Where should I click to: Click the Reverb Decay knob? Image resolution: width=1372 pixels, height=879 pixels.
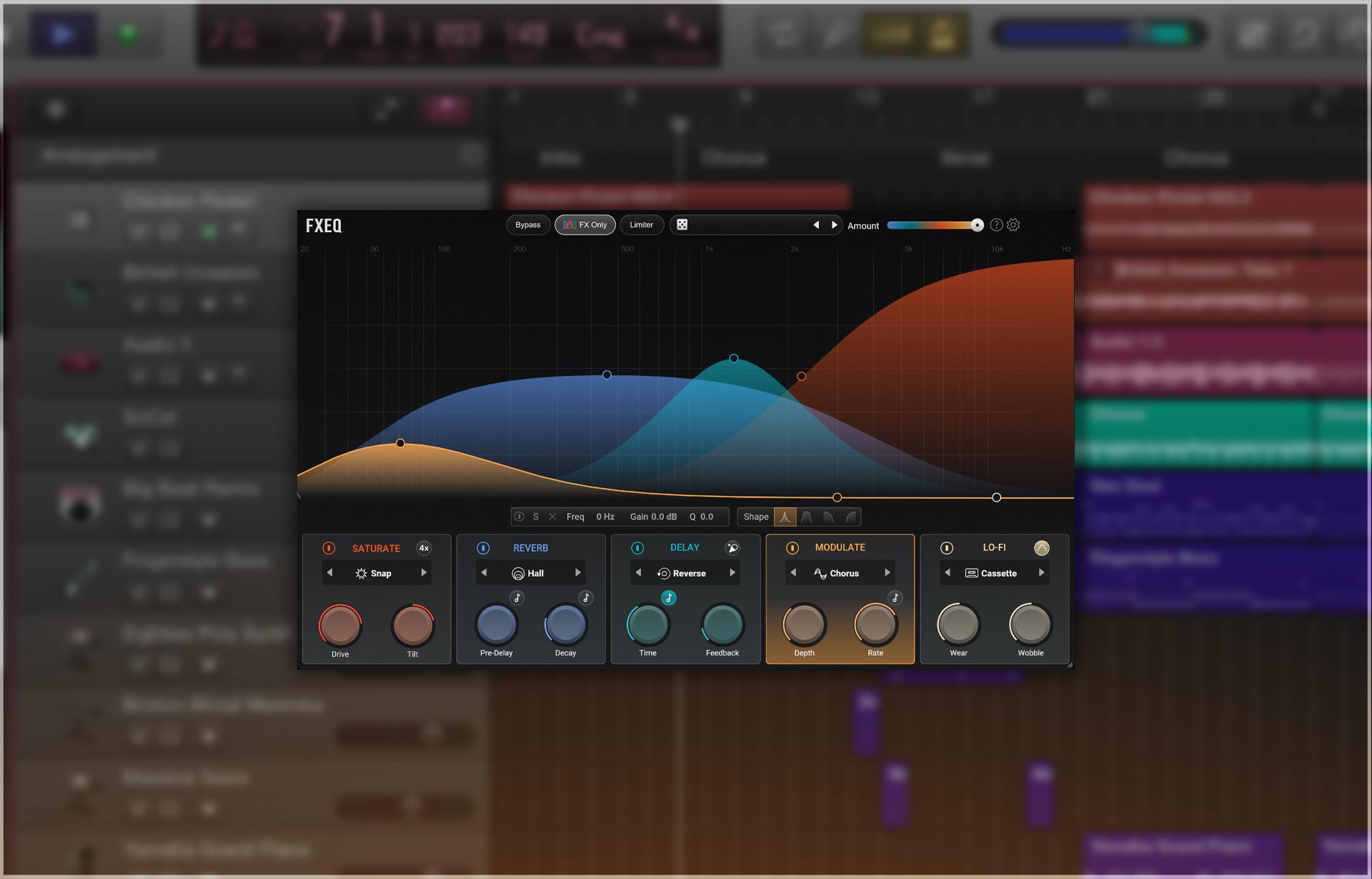pos(565,625)
